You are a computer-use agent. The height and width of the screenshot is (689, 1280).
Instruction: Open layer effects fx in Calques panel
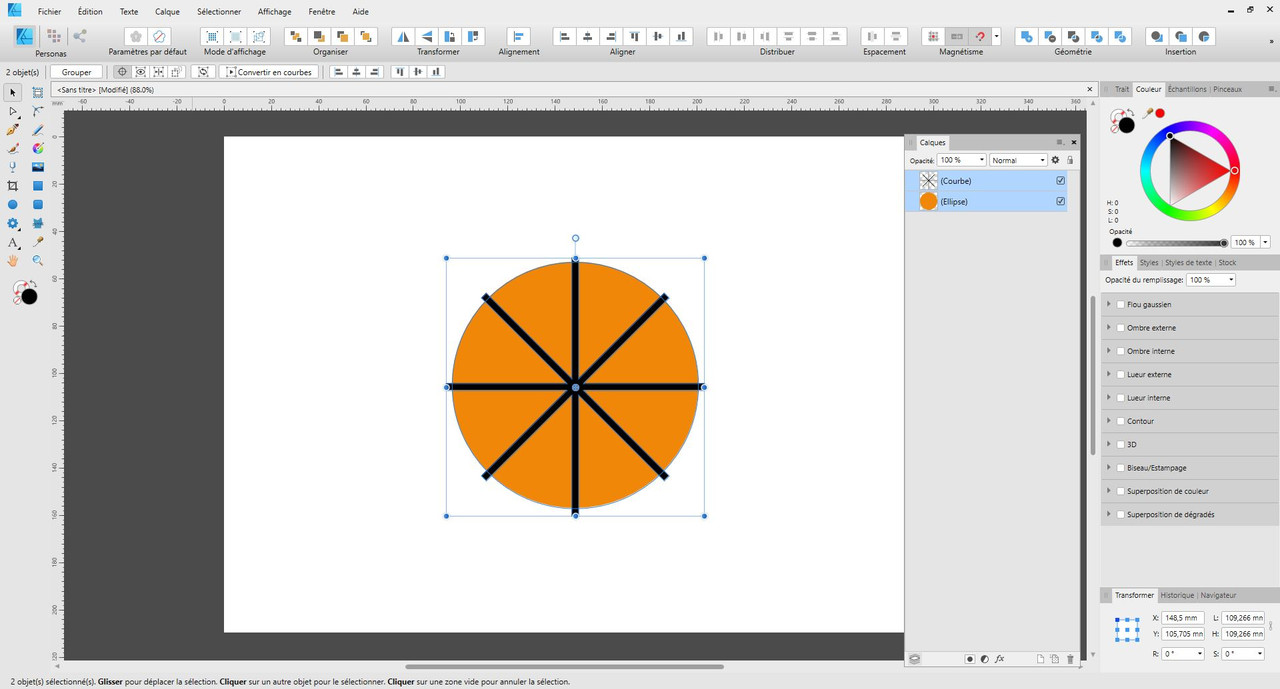point(999,659)
